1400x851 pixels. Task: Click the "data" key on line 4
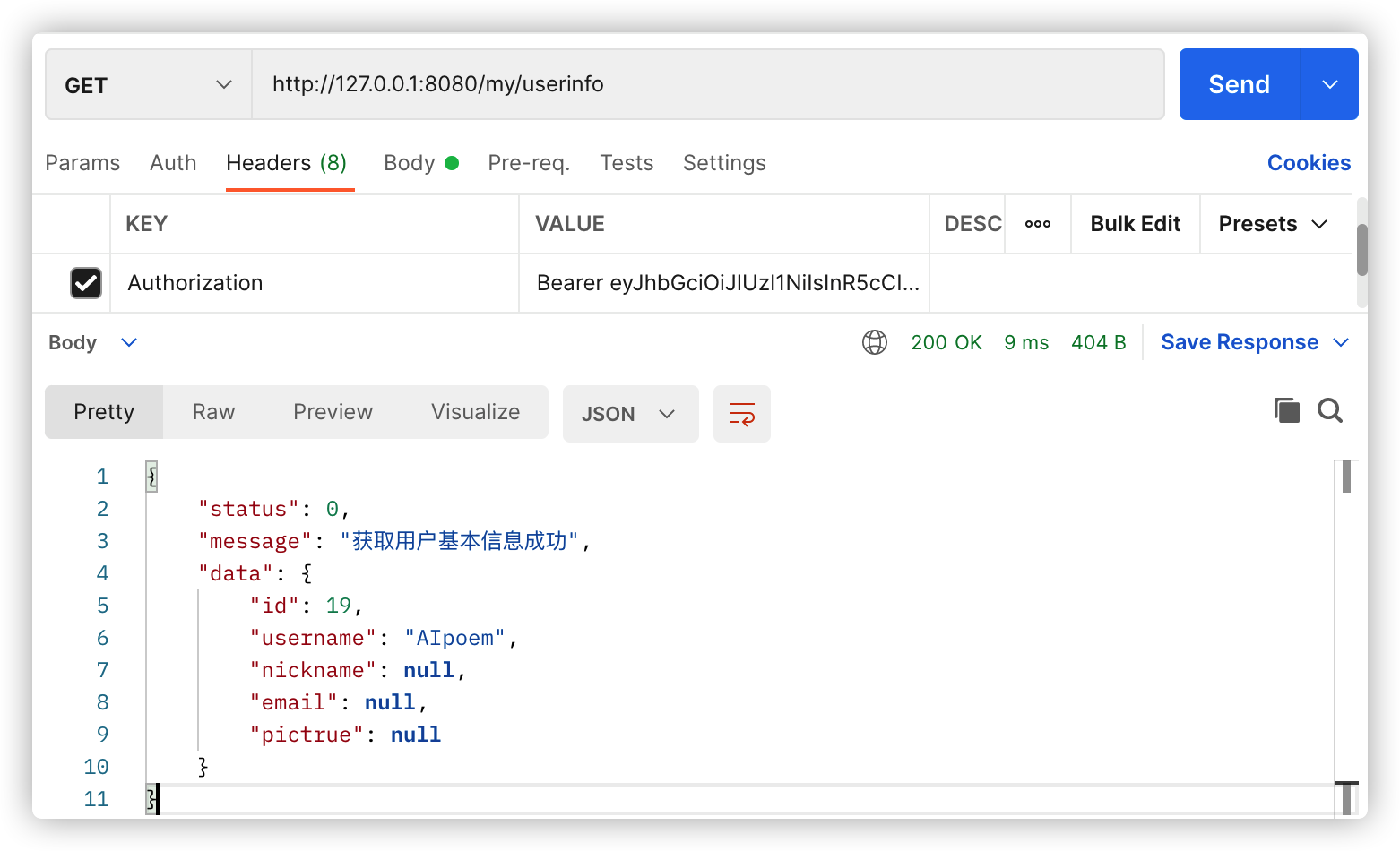pyautogui.click(x=236, y=573)
